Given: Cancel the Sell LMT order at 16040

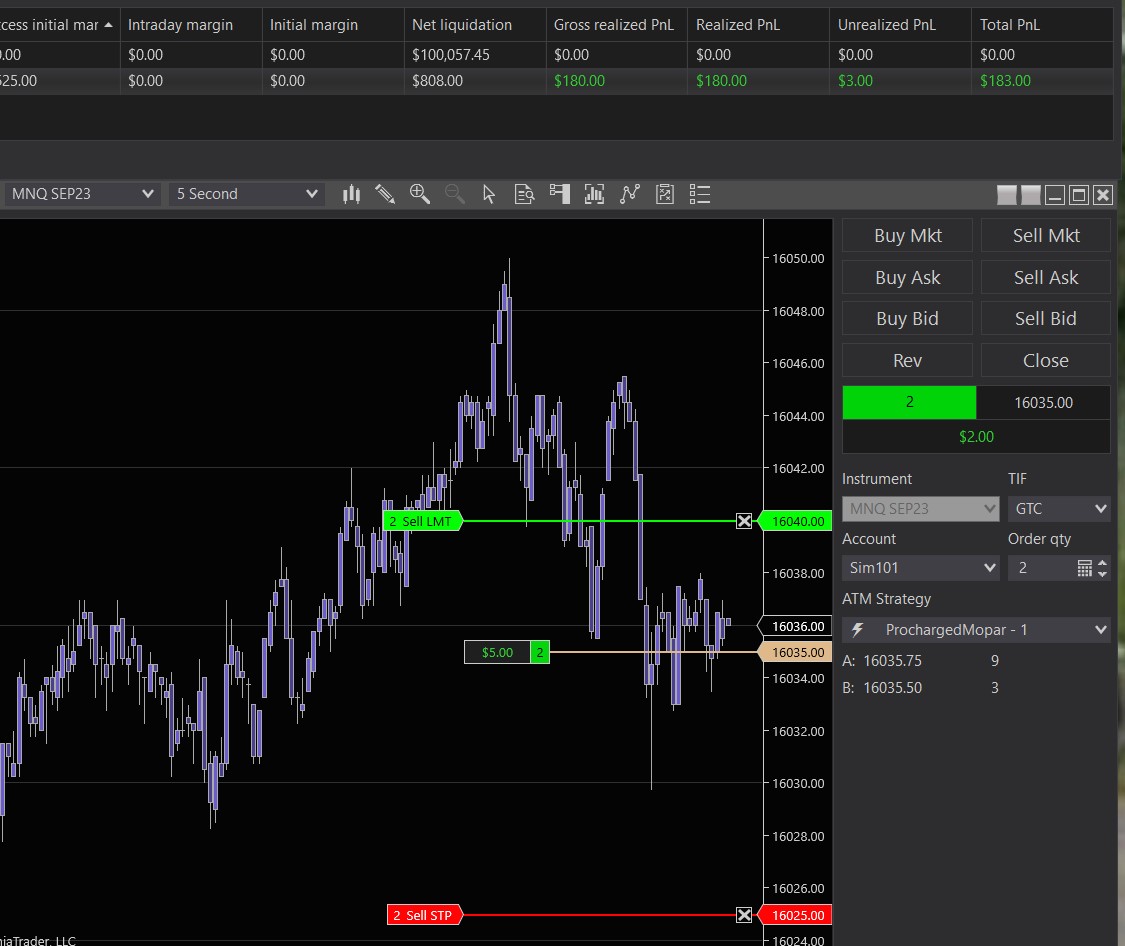Looking at the screenshot, I should [x=744, y=521].
